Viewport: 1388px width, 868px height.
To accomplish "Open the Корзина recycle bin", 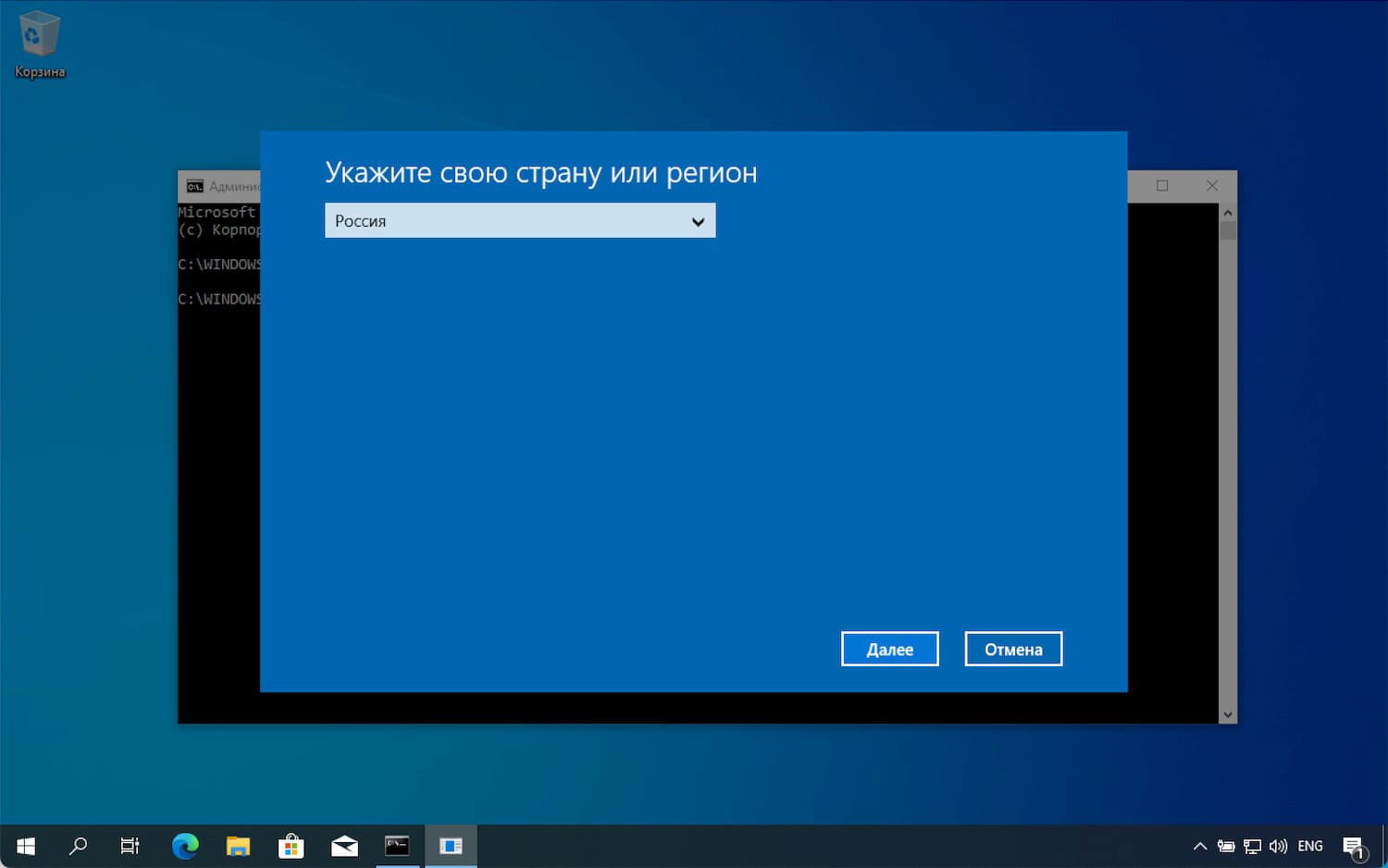I will click(x=39, y=37).
